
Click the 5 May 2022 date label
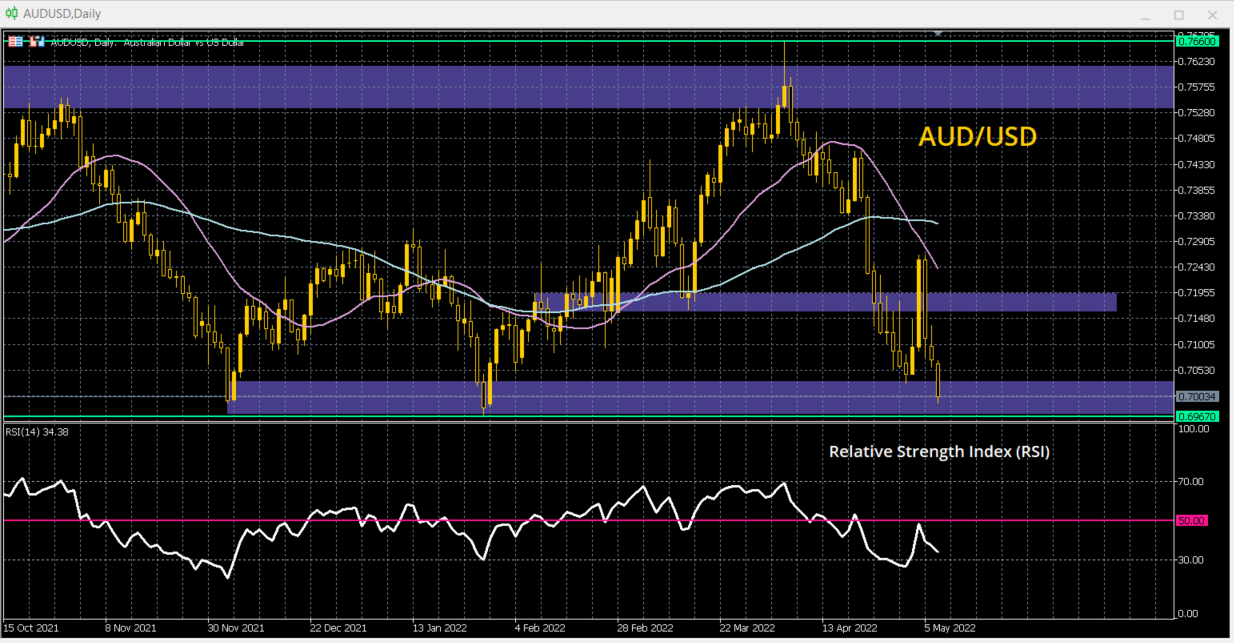[x=951, y=630]
